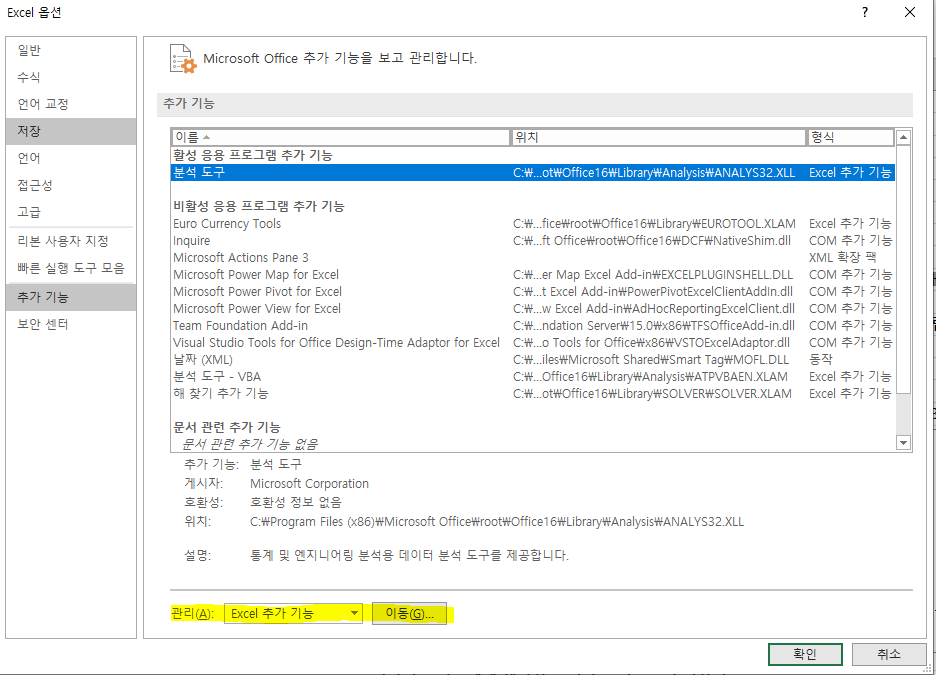Screen dimensions: 936x675
Task: Sort add-ins by 위치 column header
Action: [x=658, y=137]
